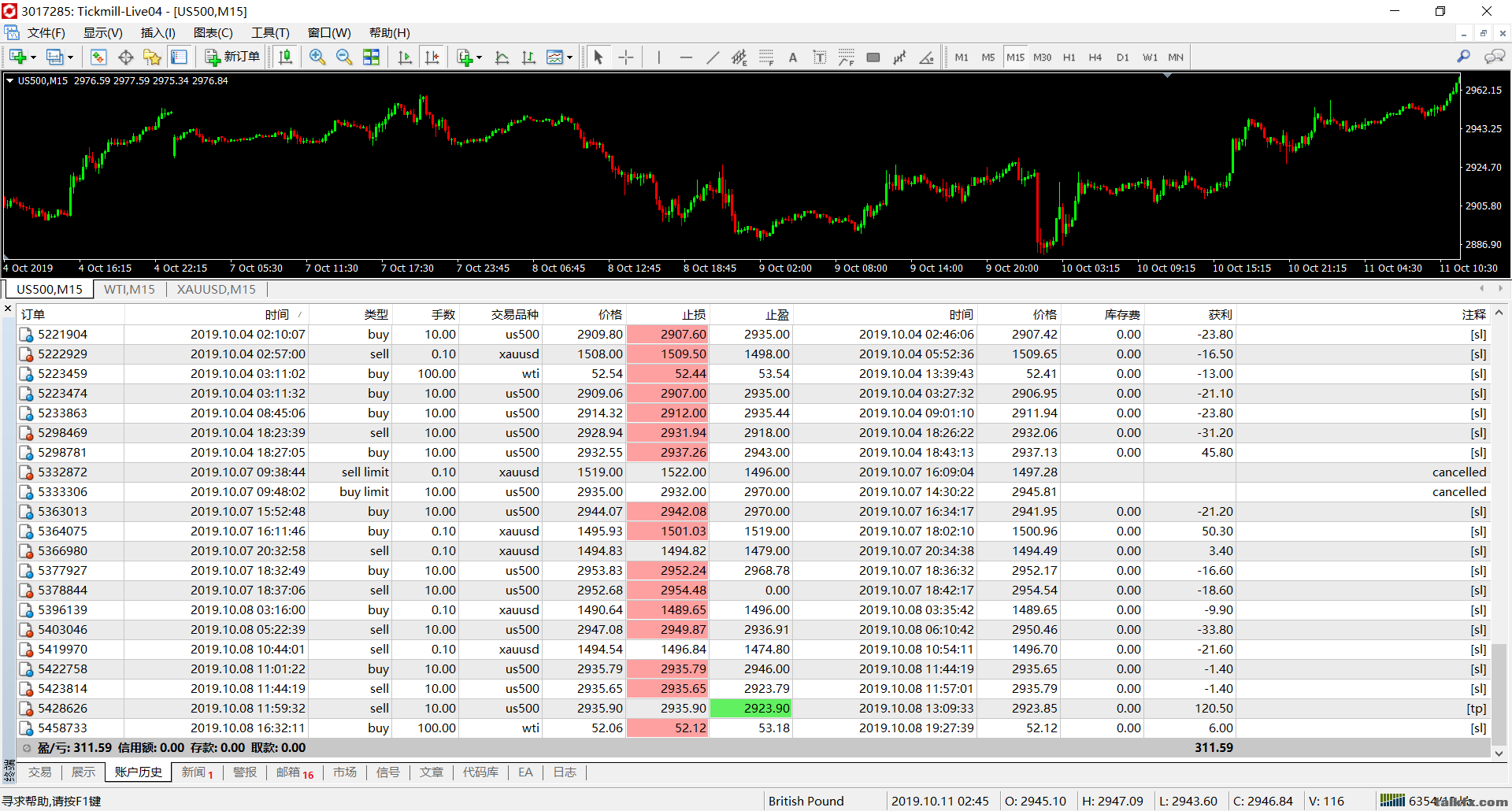Expand the new chart dropdown arrow
The image size is (1512, 811).
(33, 57)
